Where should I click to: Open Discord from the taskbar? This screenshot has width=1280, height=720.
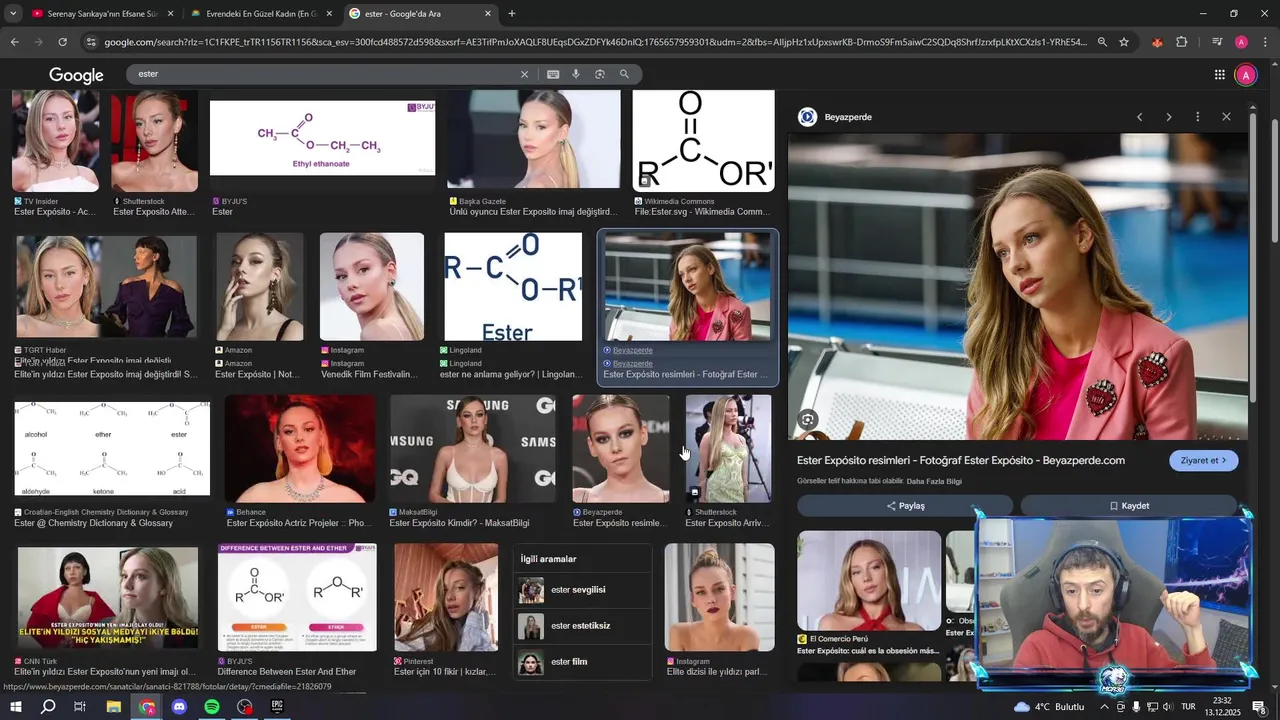point(179,707)
